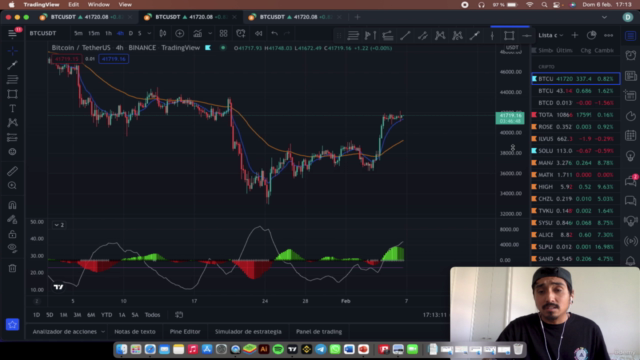Hide all drawings with eye icon
The width and height of the screenshot is (640, 360).
coord(12,248)
